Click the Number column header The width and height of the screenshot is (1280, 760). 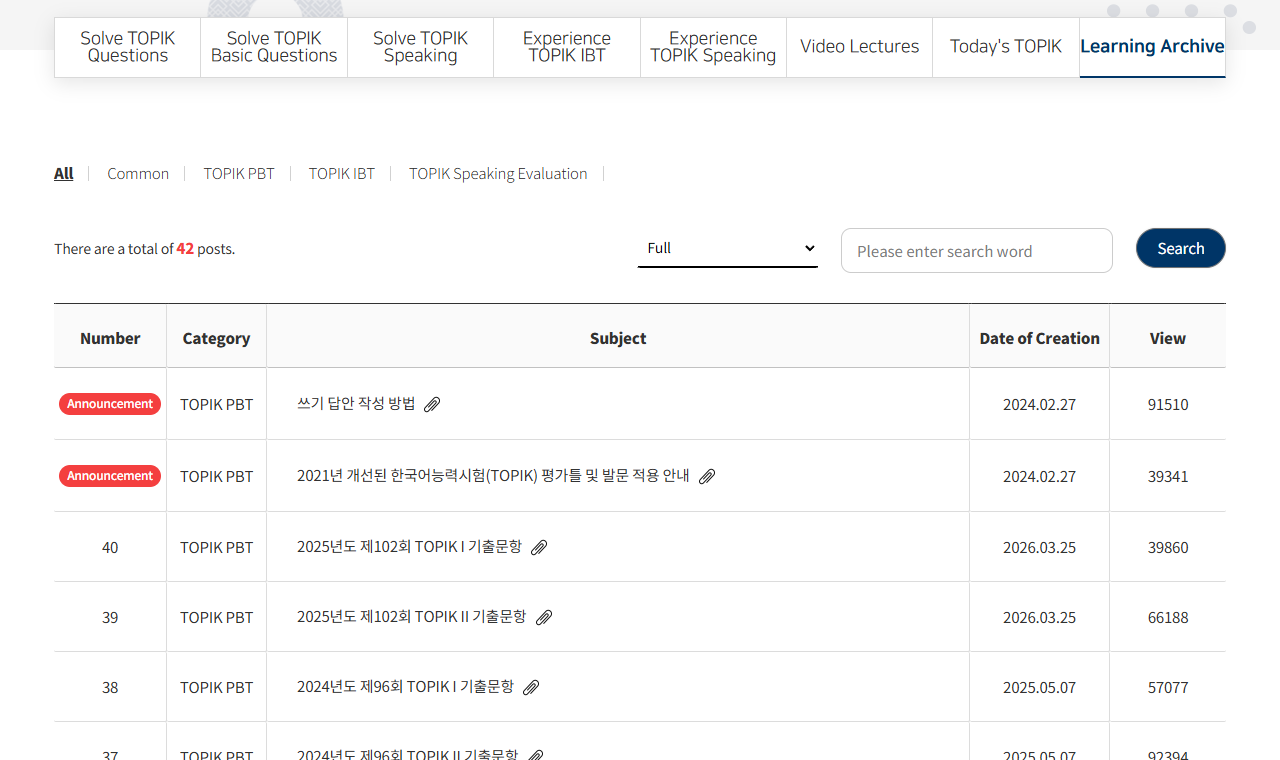[110, 338]
